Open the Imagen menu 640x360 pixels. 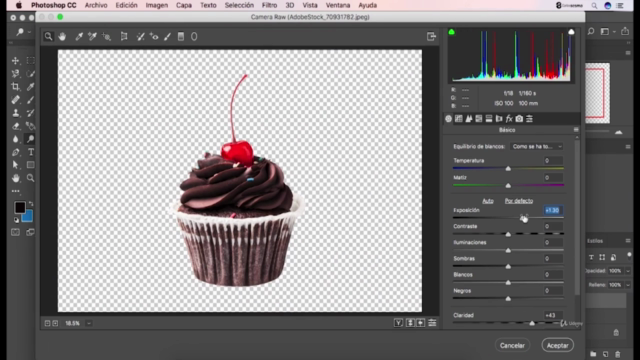157,5
